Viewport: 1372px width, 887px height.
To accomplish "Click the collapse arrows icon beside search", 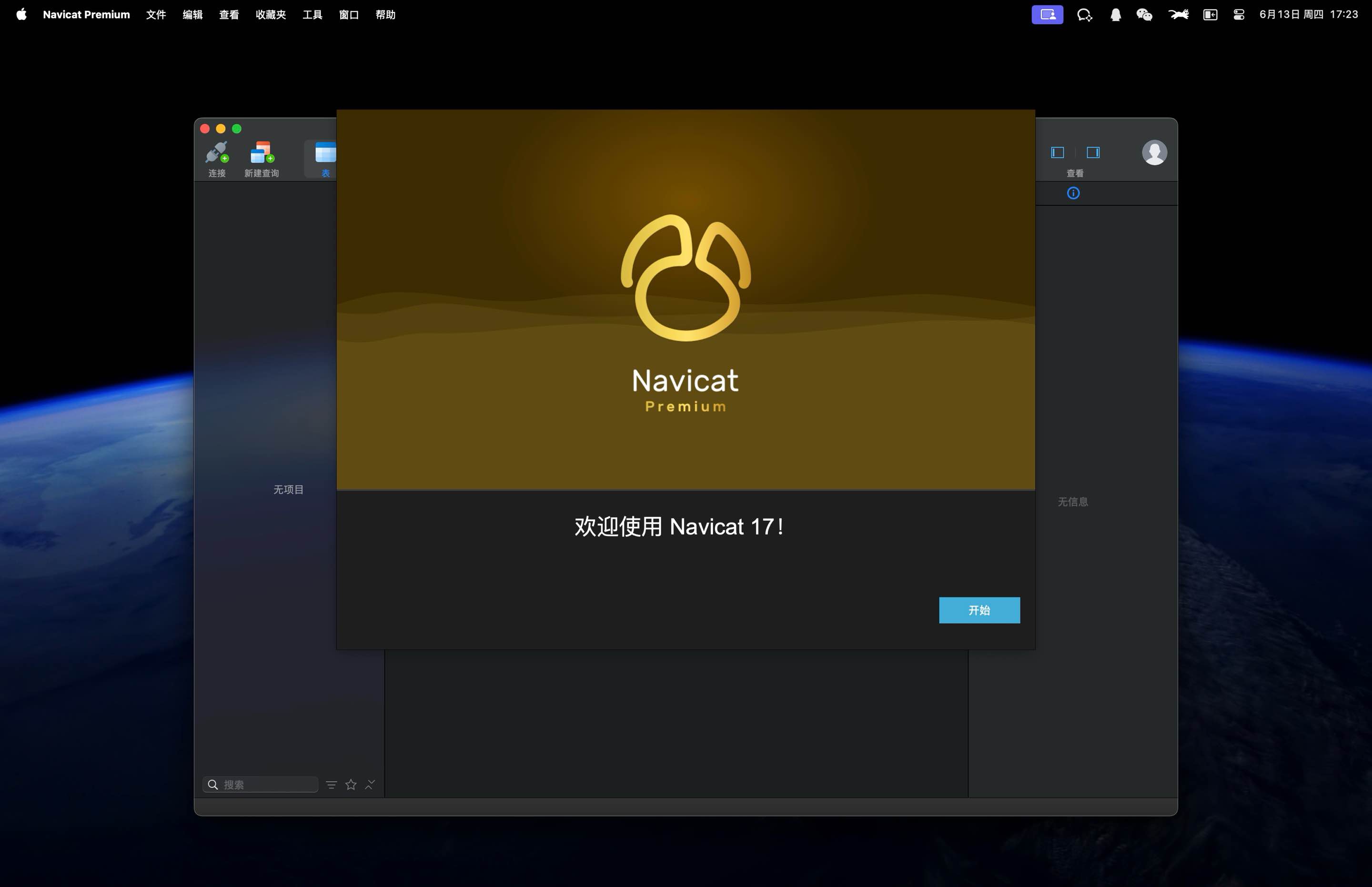I will 370,785.
